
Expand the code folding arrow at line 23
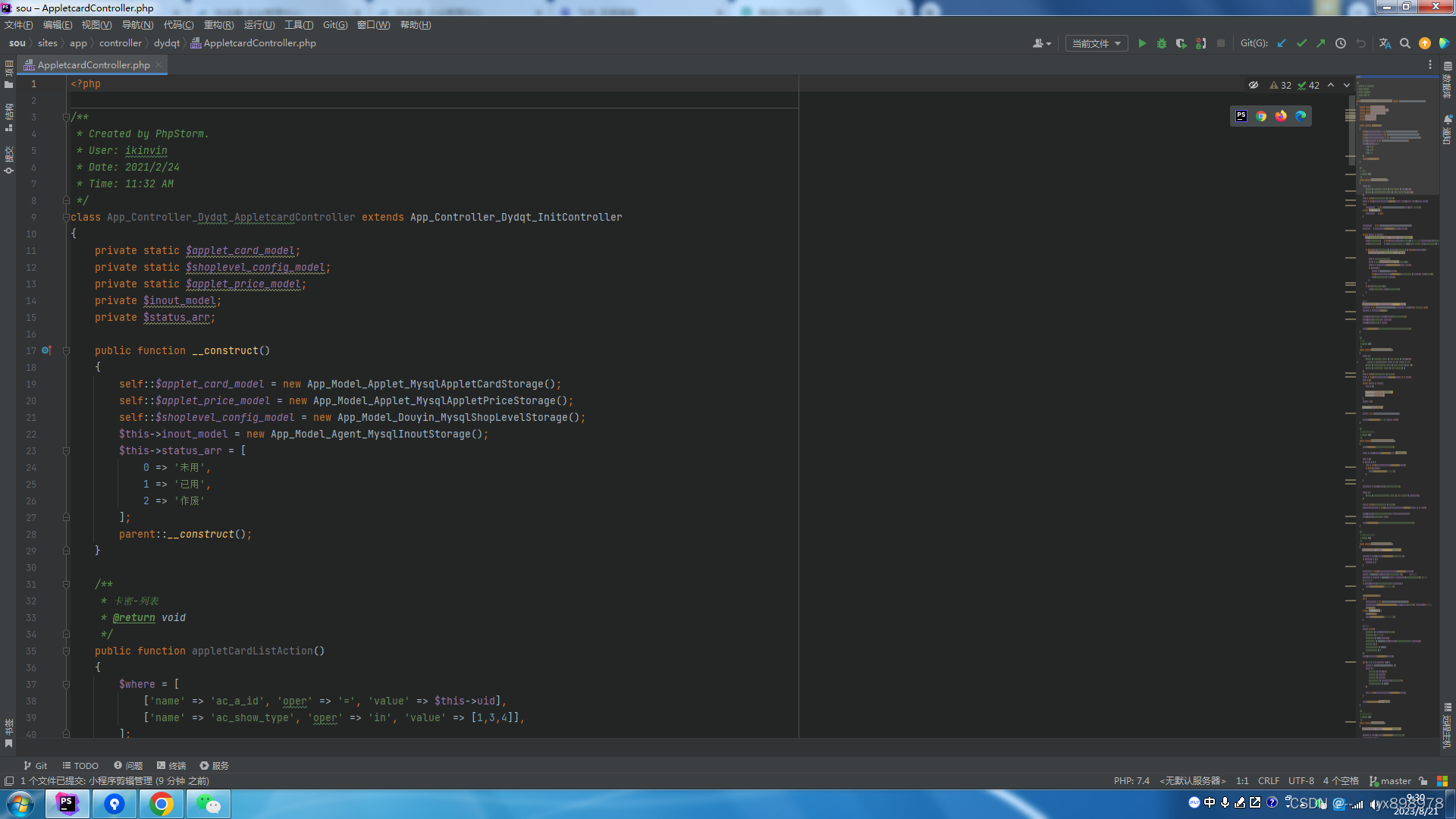click(66, 451)
